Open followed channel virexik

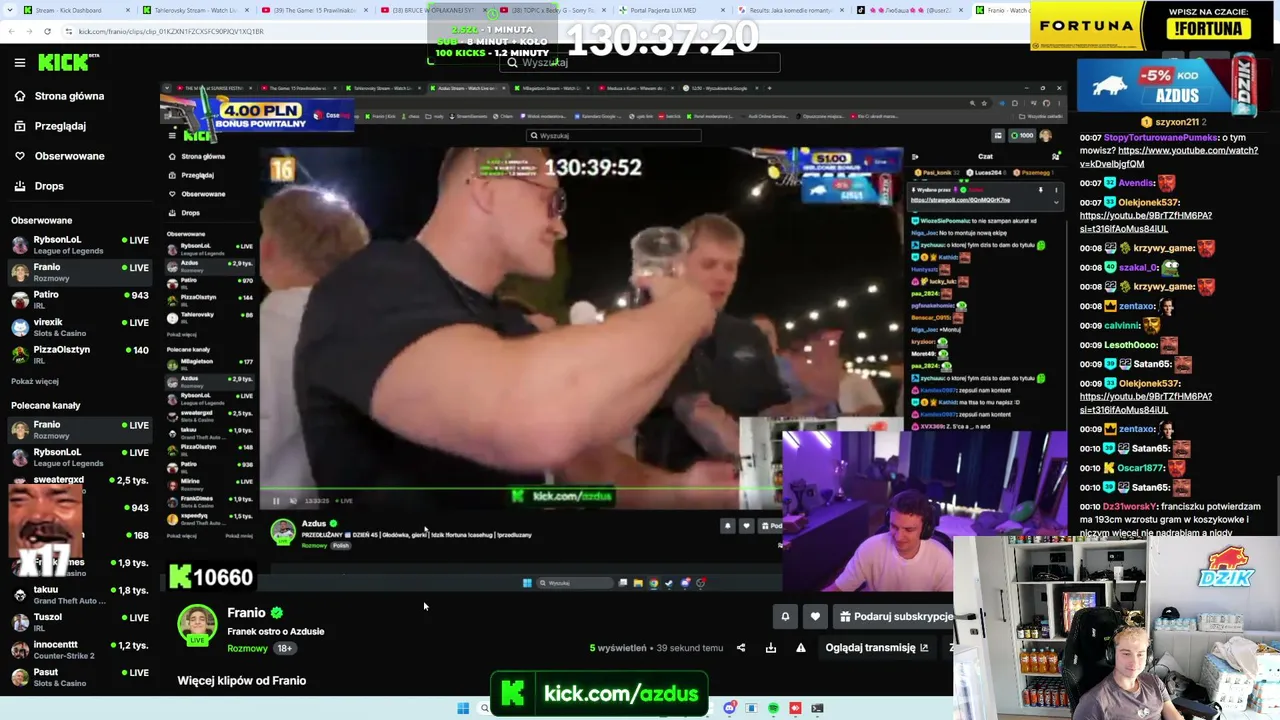click(80, 327)
